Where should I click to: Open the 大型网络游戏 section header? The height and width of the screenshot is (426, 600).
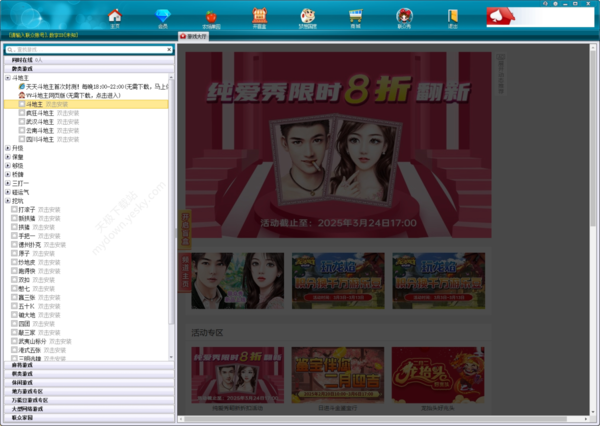(89, 409)
